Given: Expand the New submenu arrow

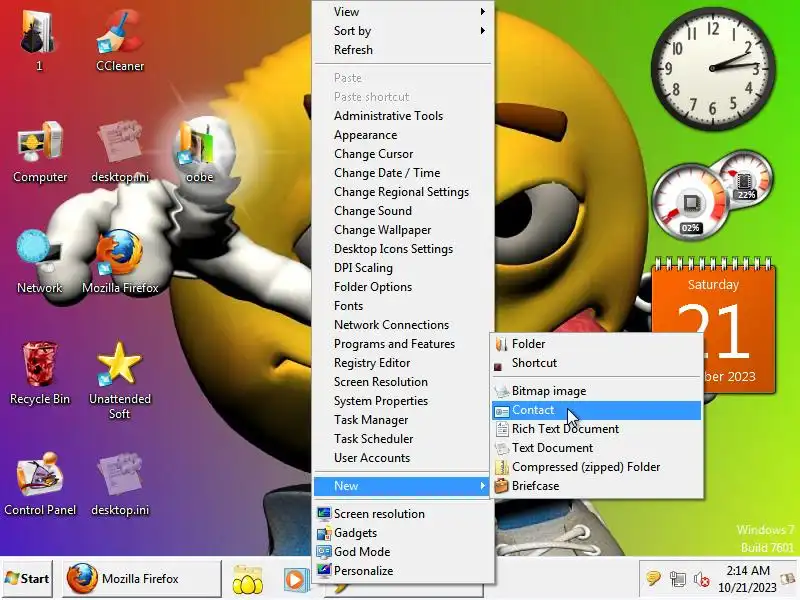Looking at the screenshot, I should [483, 486].
